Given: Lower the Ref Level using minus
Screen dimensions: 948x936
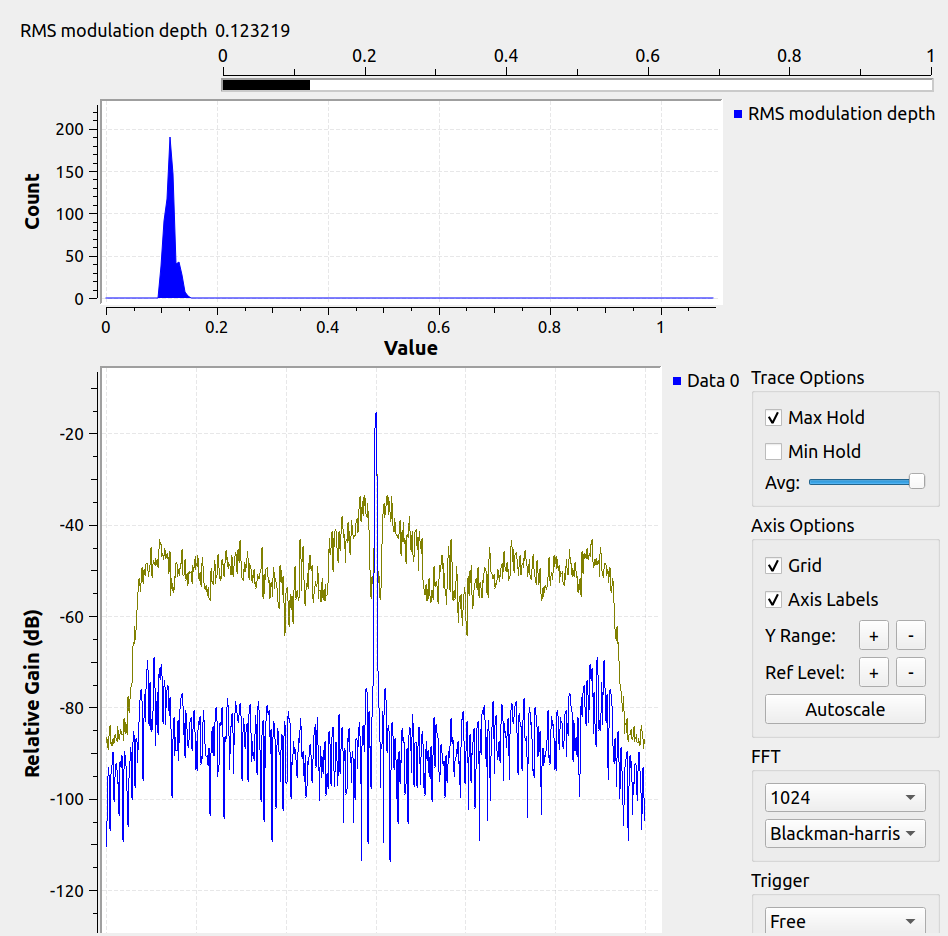Looking at the screenshot, I should 911,672.
